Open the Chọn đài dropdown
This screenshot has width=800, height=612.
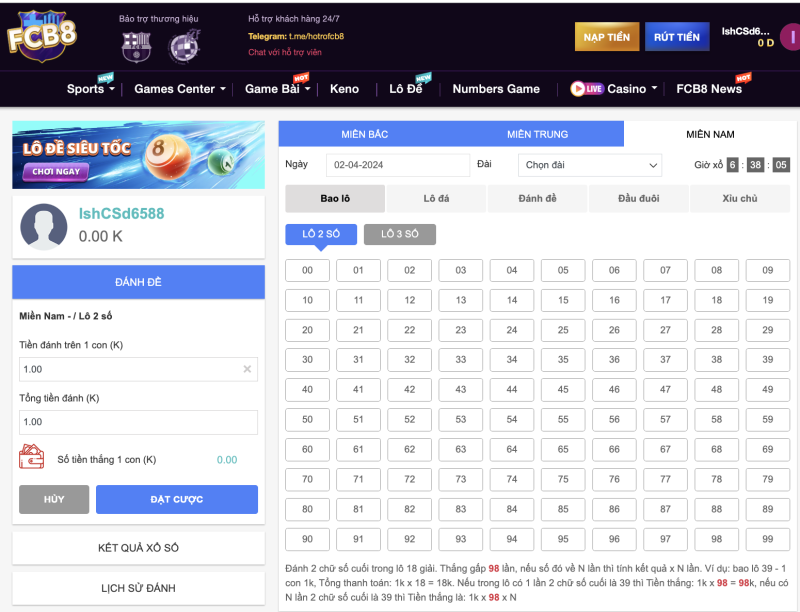[x=590, y=165]
